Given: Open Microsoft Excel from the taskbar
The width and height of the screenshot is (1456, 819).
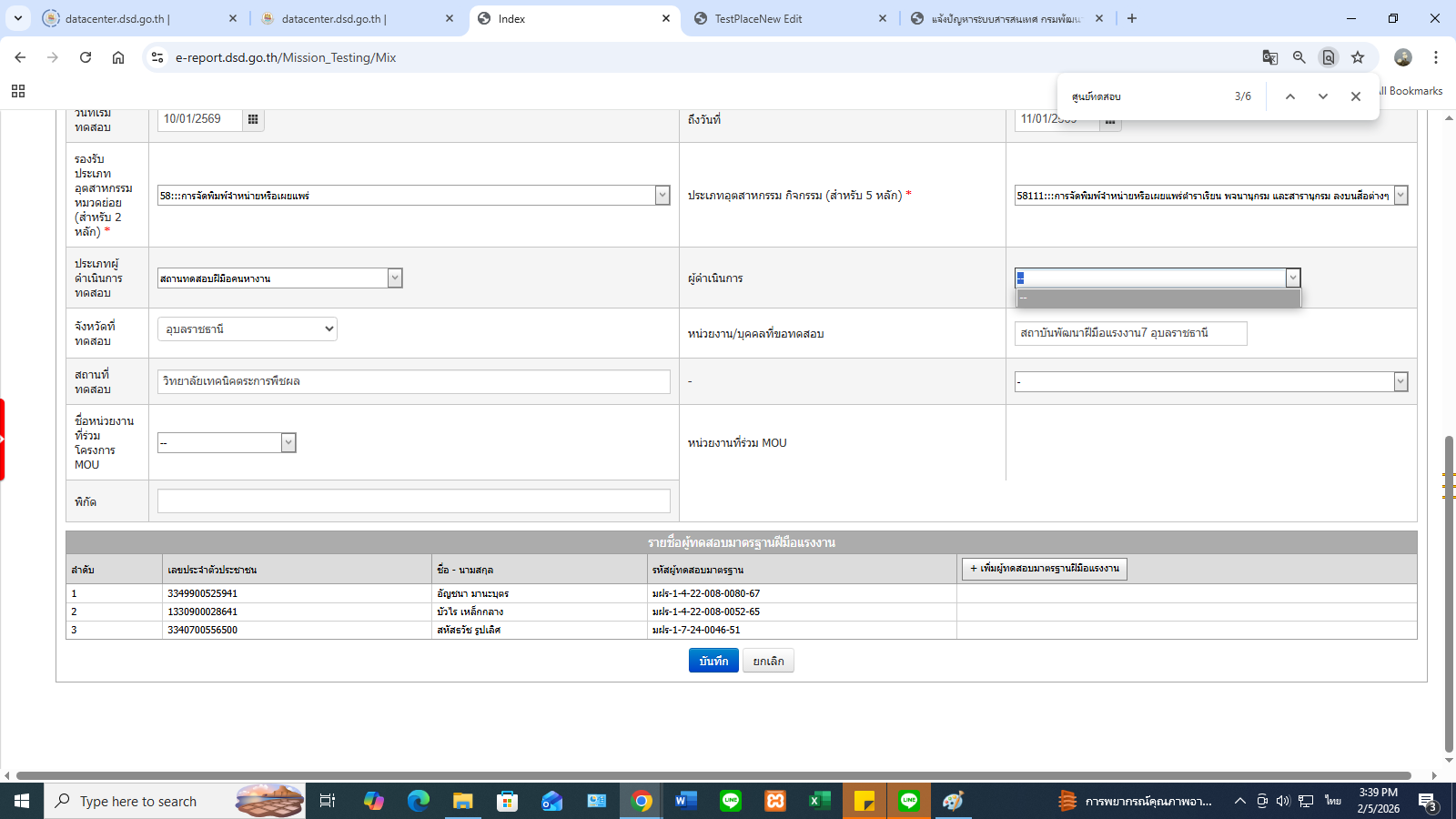Looking at the screenshot, I should [x=819, y=801].
